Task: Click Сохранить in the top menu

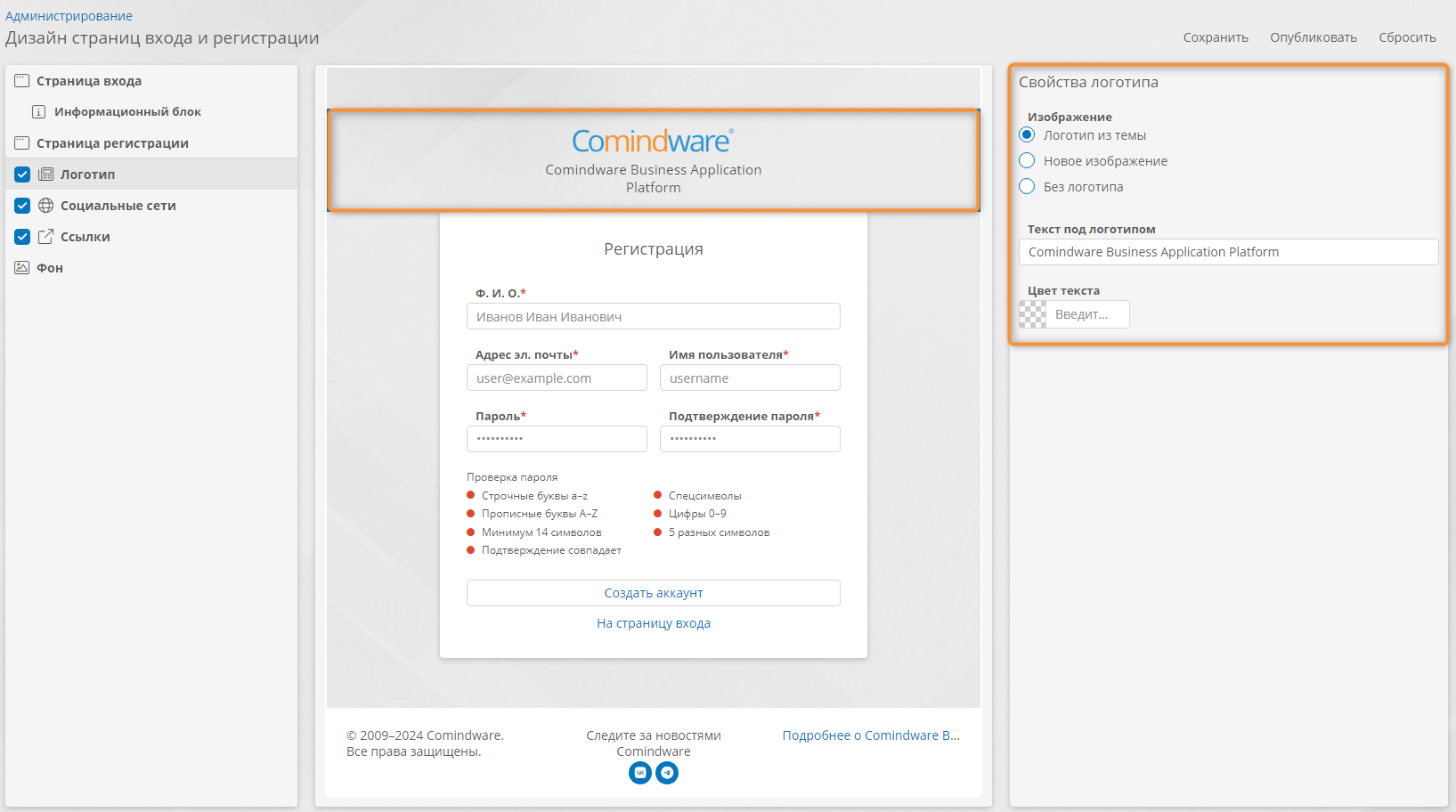Action: point(1216,37)
